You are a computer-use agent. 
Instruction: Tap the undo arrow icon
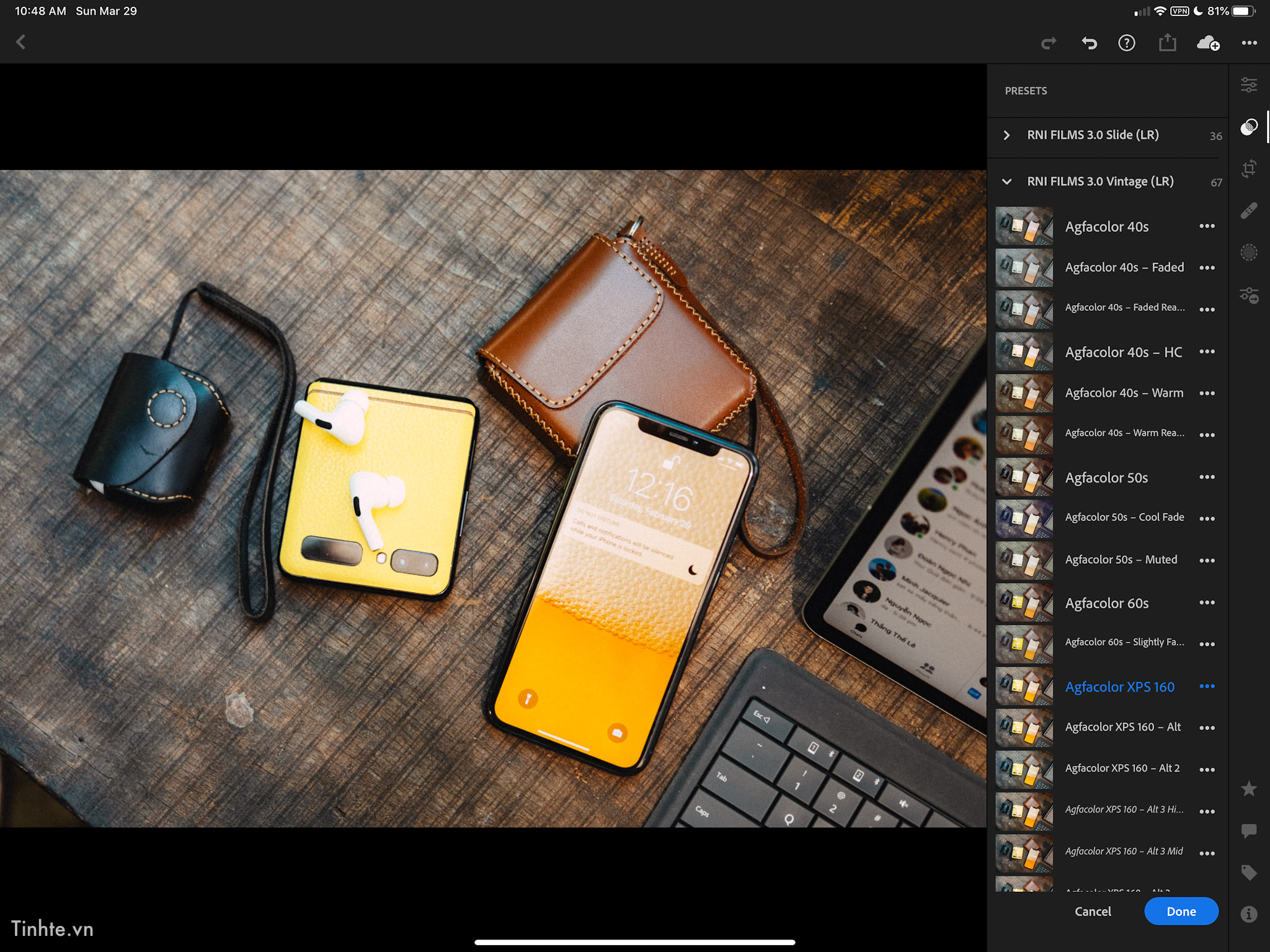tap(1089, 43)
